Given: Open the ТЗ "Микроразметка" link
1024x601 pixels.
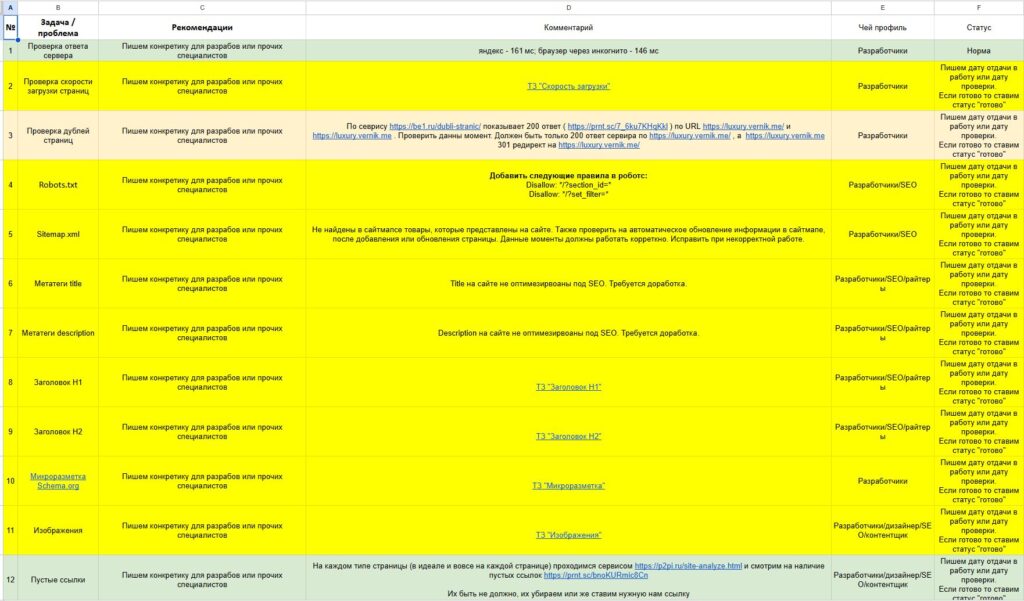Looking at the screenshot, I should coord(568,485).
